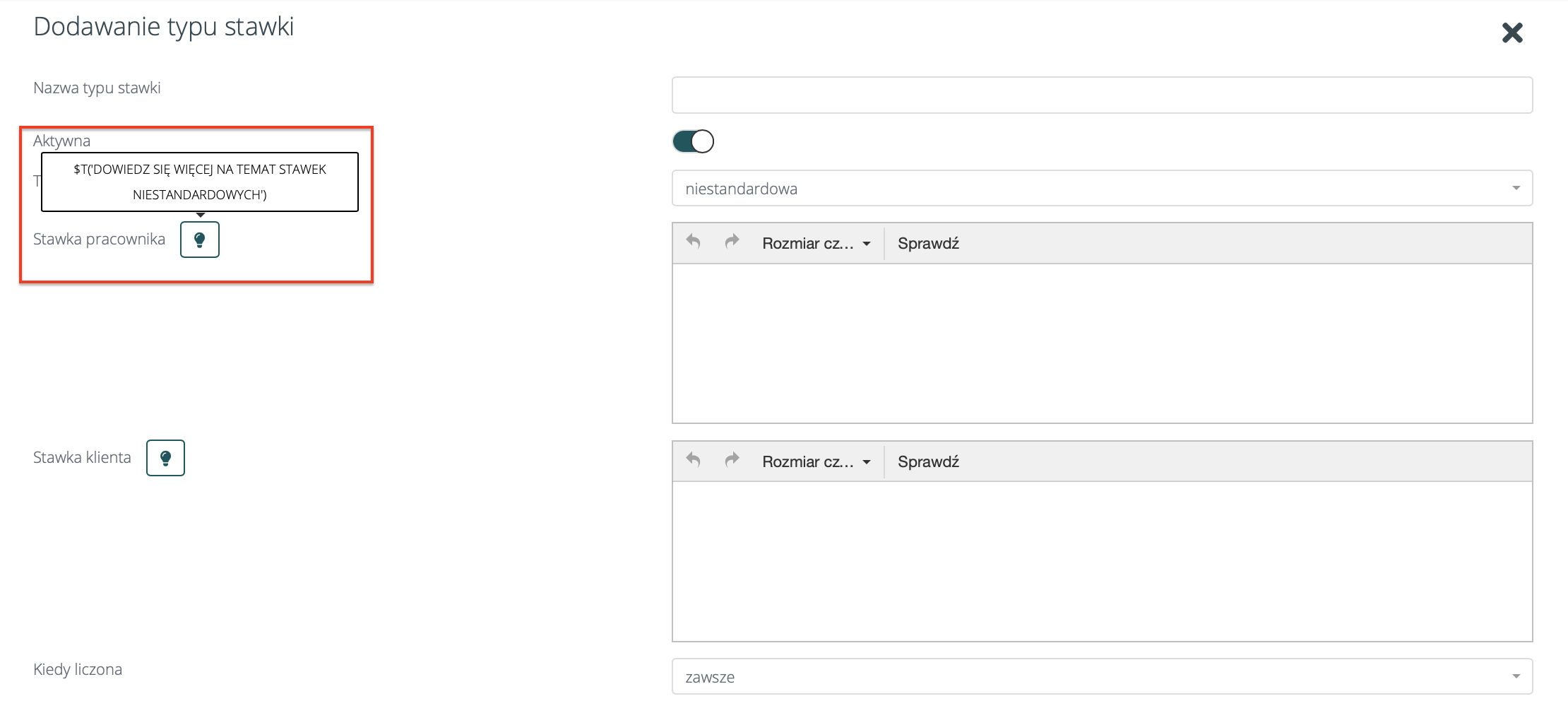Click inside the Stawka pracownika editor text area
Screen dimensions: 1568x701
[x=1101, y=343]
